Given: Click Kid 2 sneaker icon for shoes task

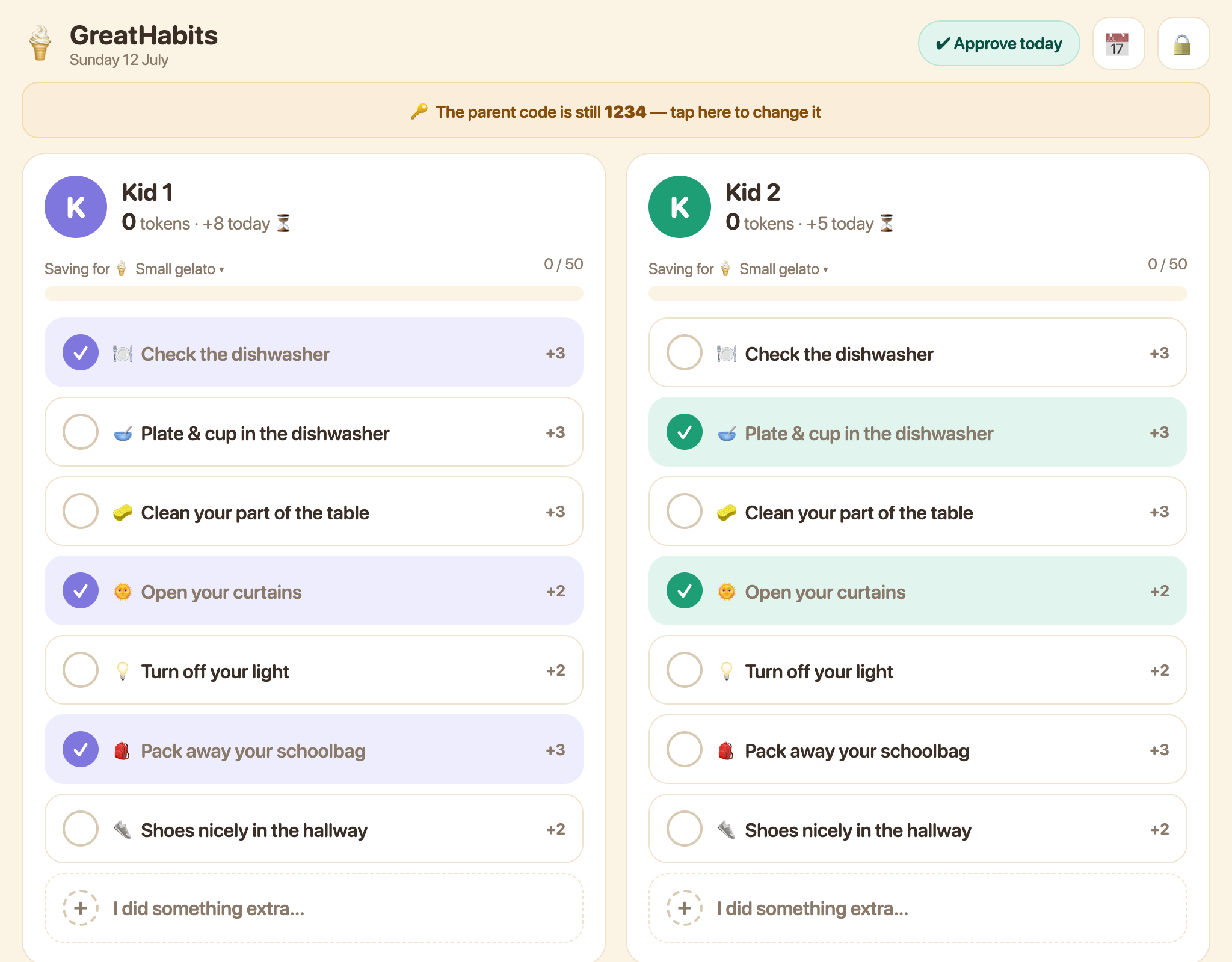Looking at the screenshot, I should tap(727, 830).
